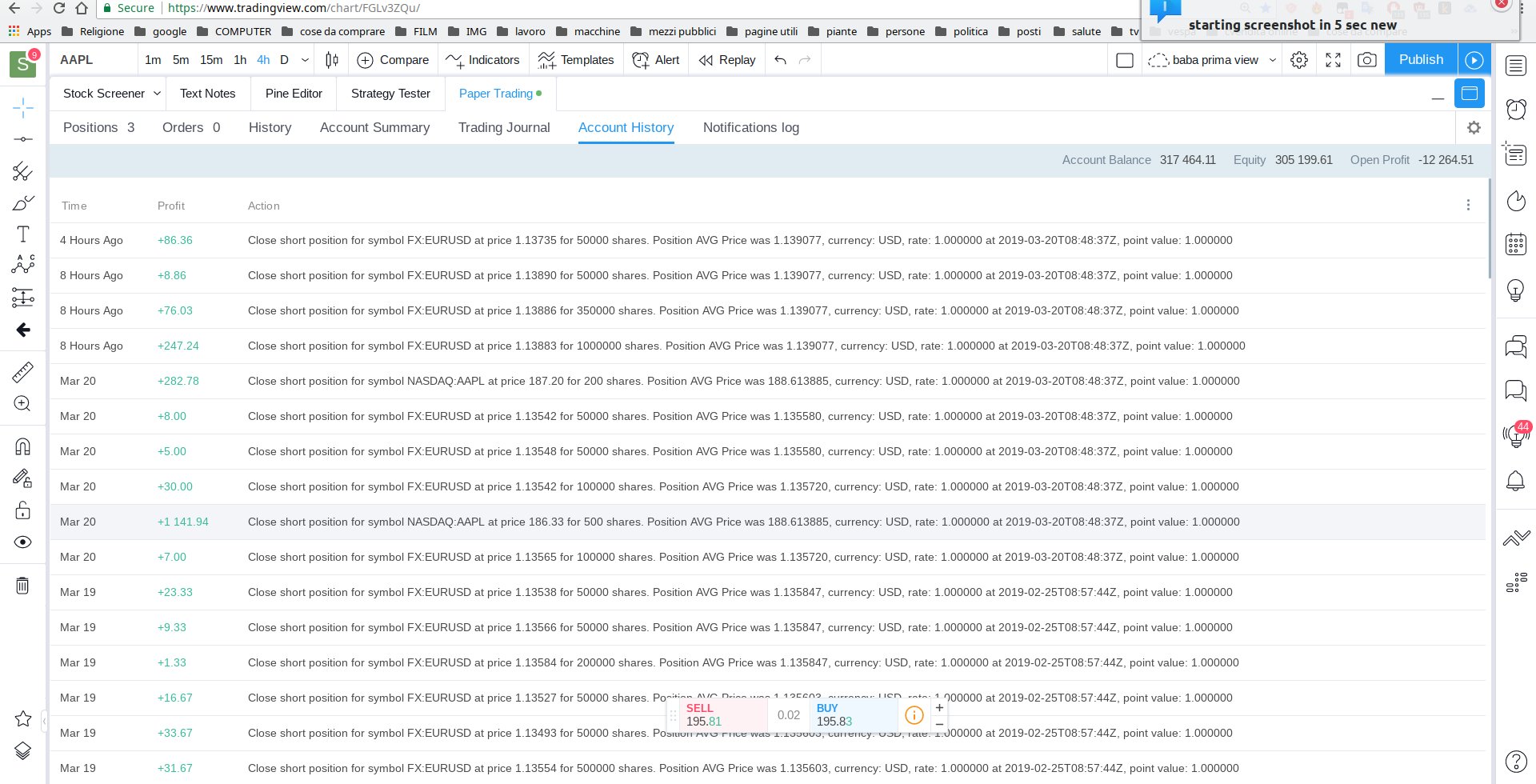Open the Trading Journal tab

pos(504,128)
